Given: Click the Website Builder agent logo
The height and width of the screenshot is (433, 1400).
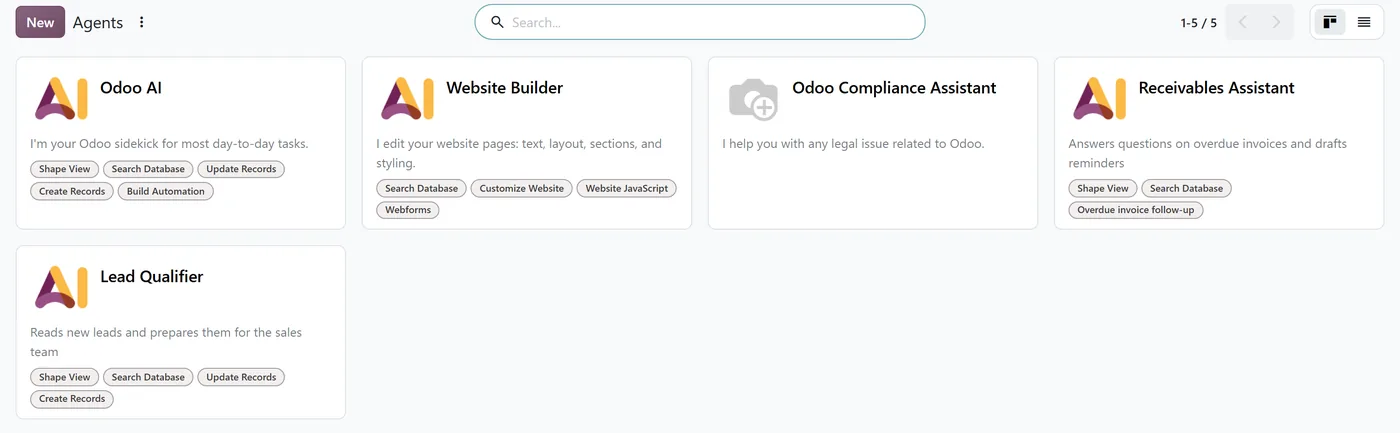Looking at the screenshot, I should click(407, 98).
